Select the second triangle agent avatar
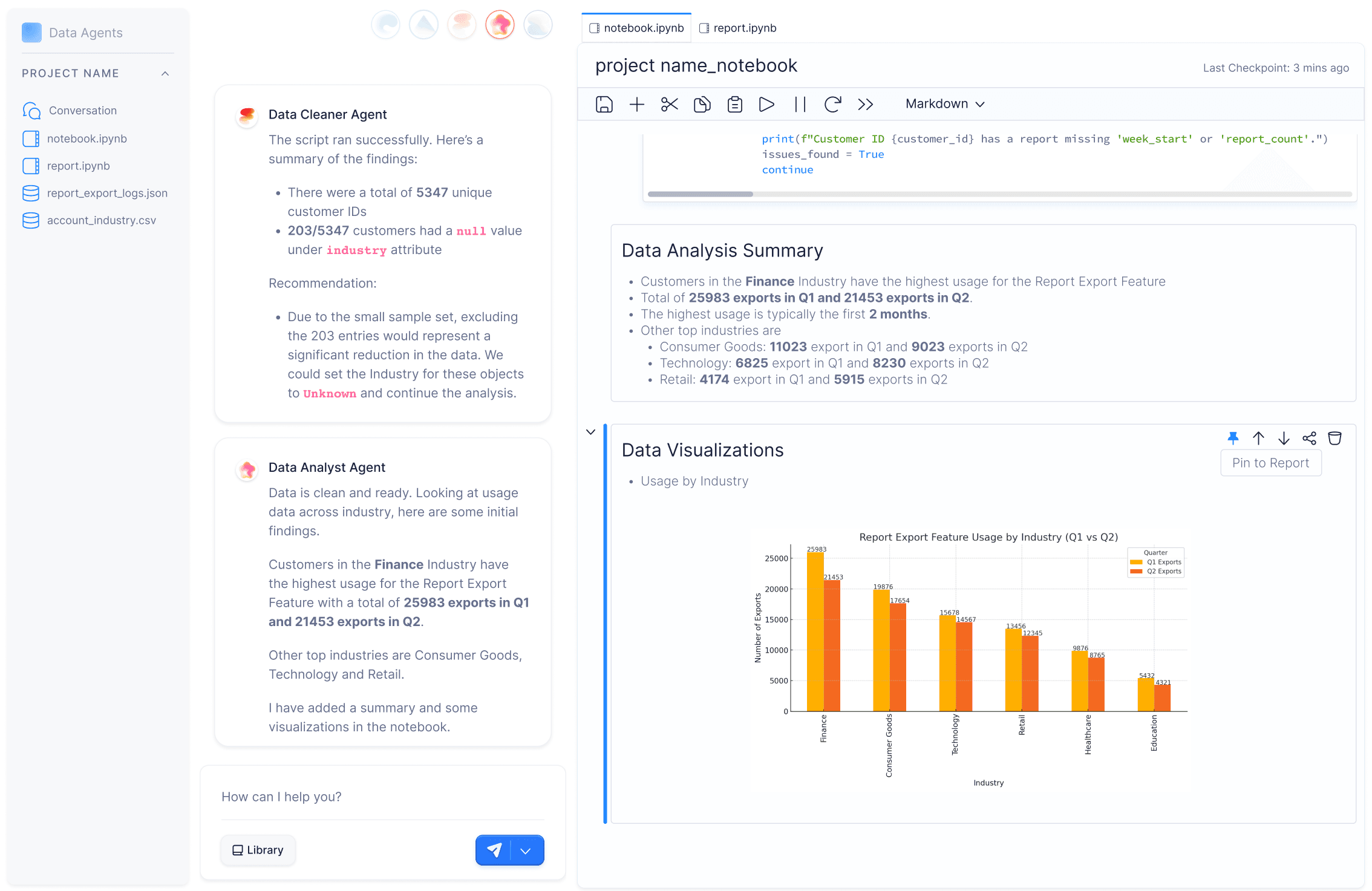Viewport: 1372px width, 891px height. click(424, 25)
